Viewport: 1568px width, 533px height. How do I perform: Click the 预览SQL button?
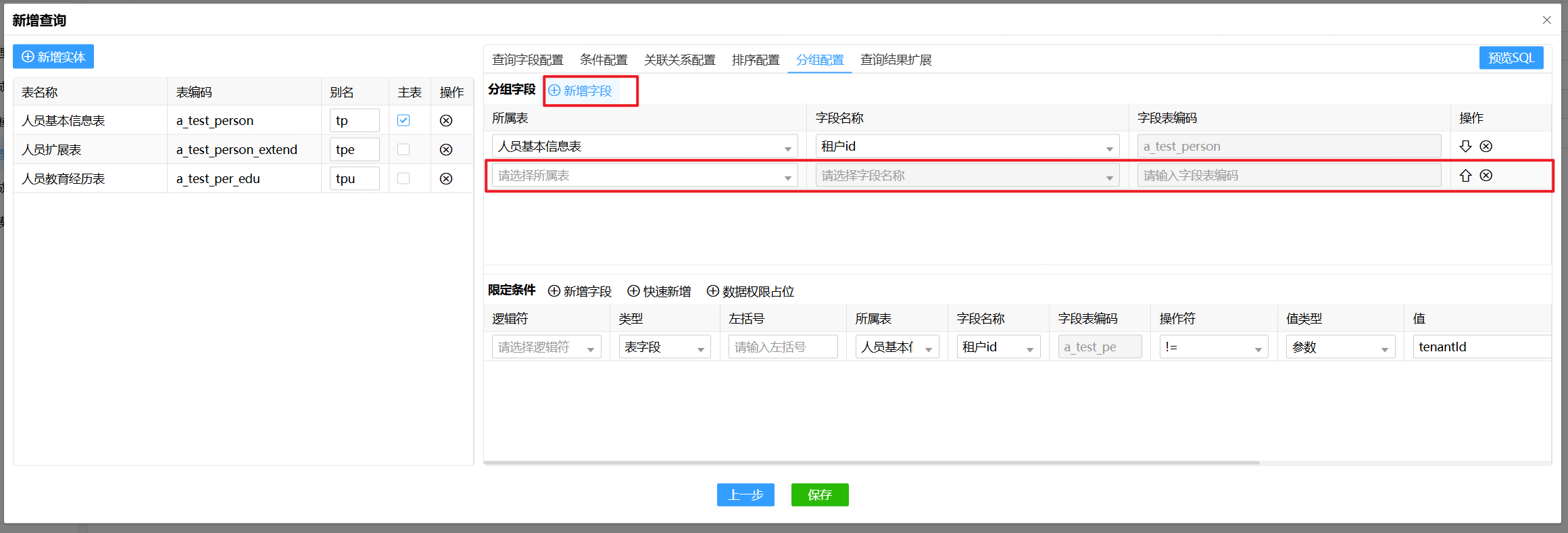[x=1511, y=58]
